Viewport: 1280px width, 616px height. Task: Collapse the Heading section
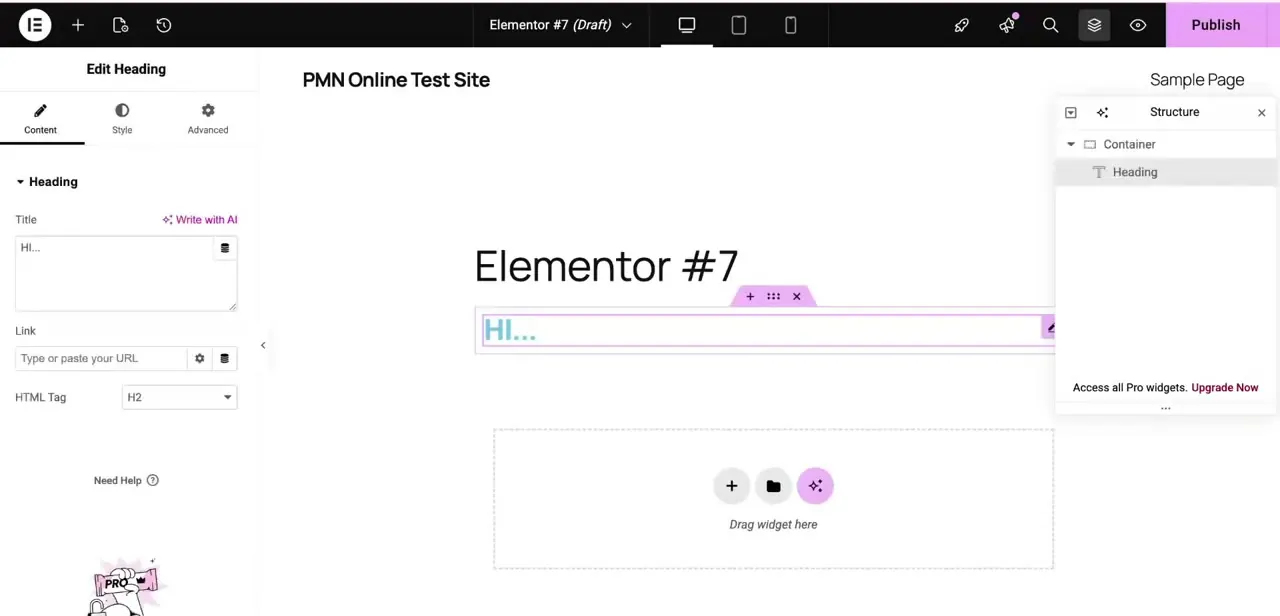[x=47, y=182]
